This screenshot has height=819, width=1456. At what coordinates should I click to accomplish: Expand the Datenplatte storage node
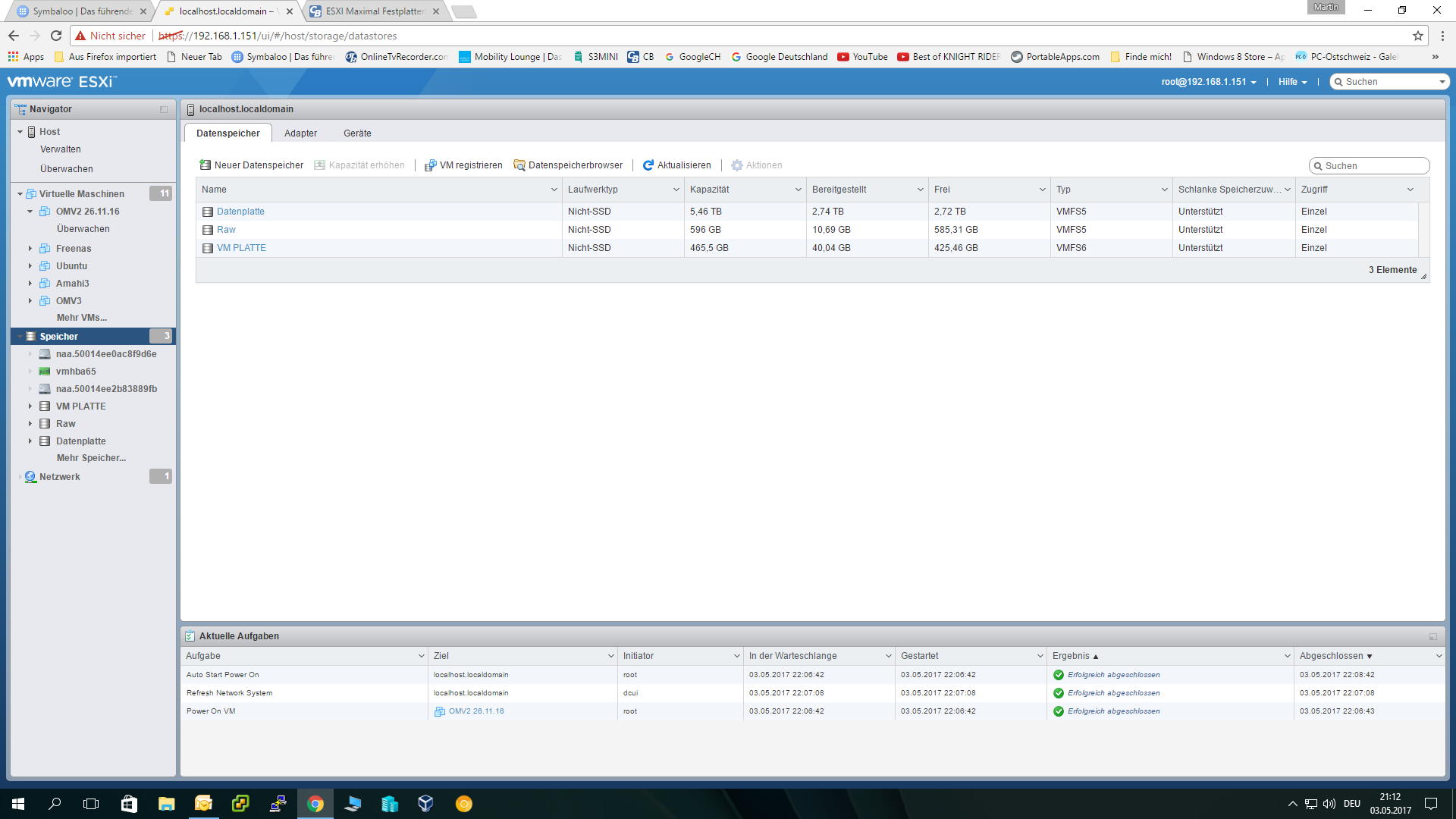[x=30, y=441]
